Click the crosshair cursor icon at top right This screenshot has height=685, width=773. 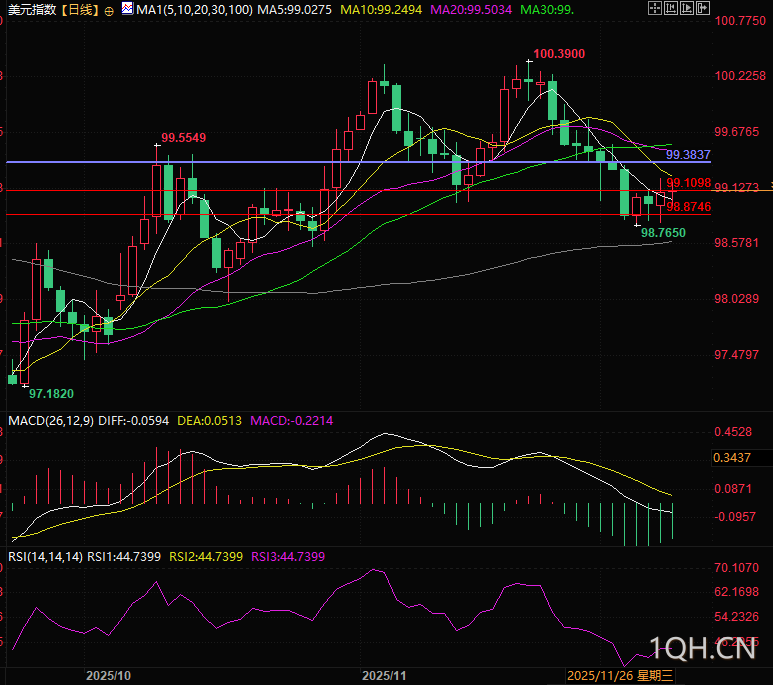coord(655,8)
